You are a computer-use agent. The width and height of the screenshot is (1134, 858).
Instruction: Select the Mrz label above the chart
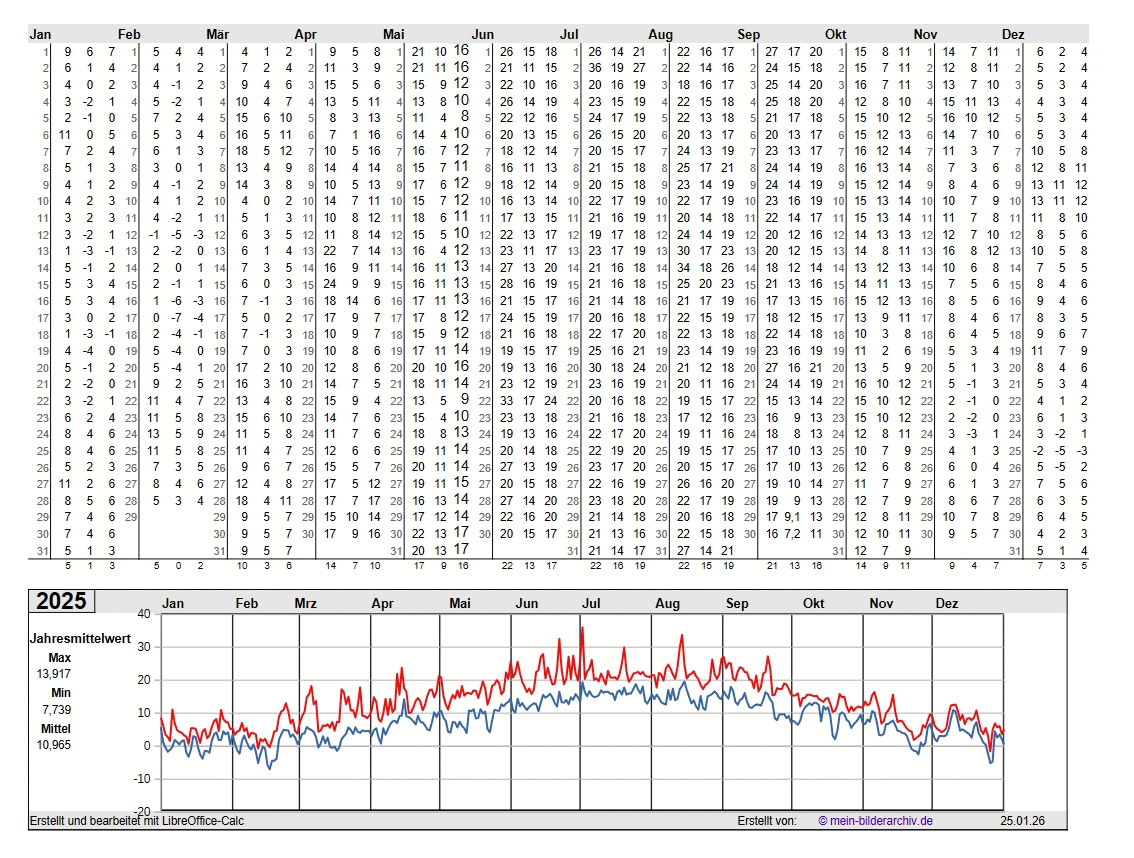[x=306, y=604]
